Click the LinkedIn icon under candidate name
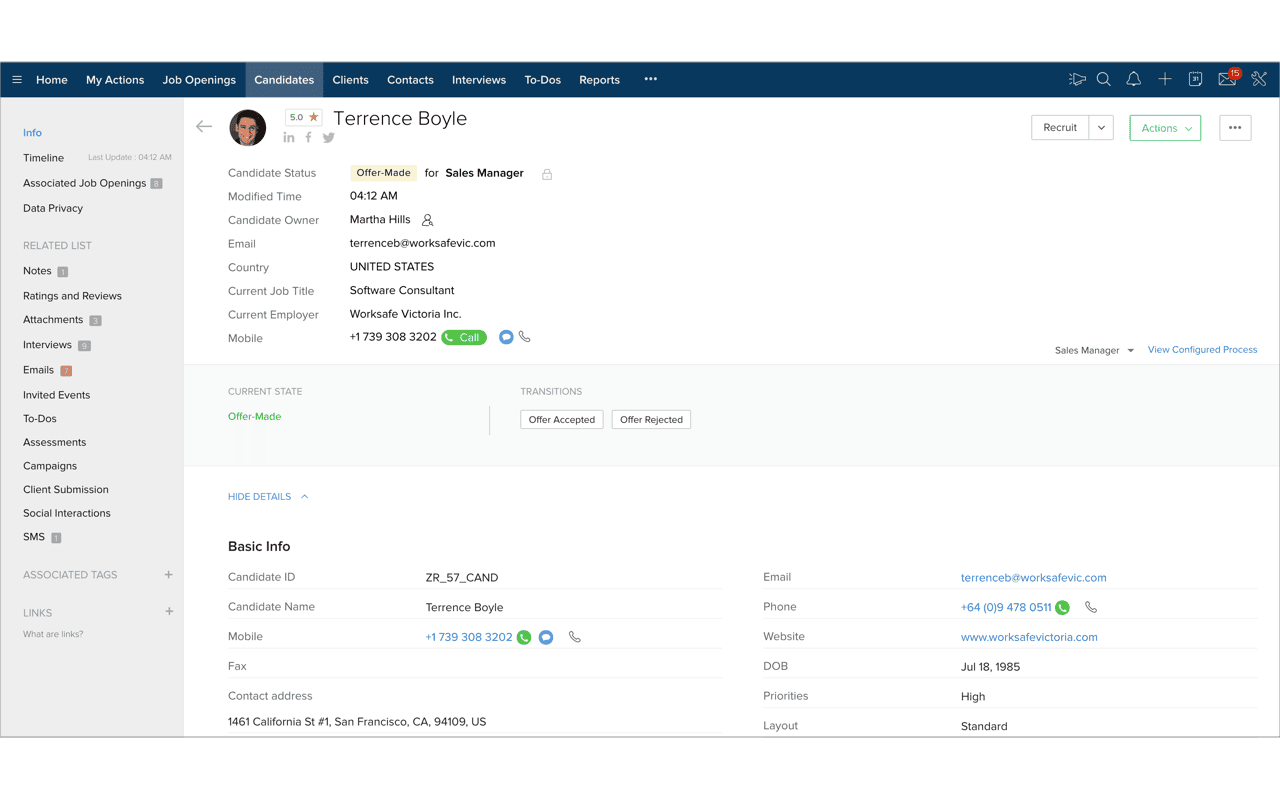This screenshot has height=800, width=1280. click(x=289, y=138)
